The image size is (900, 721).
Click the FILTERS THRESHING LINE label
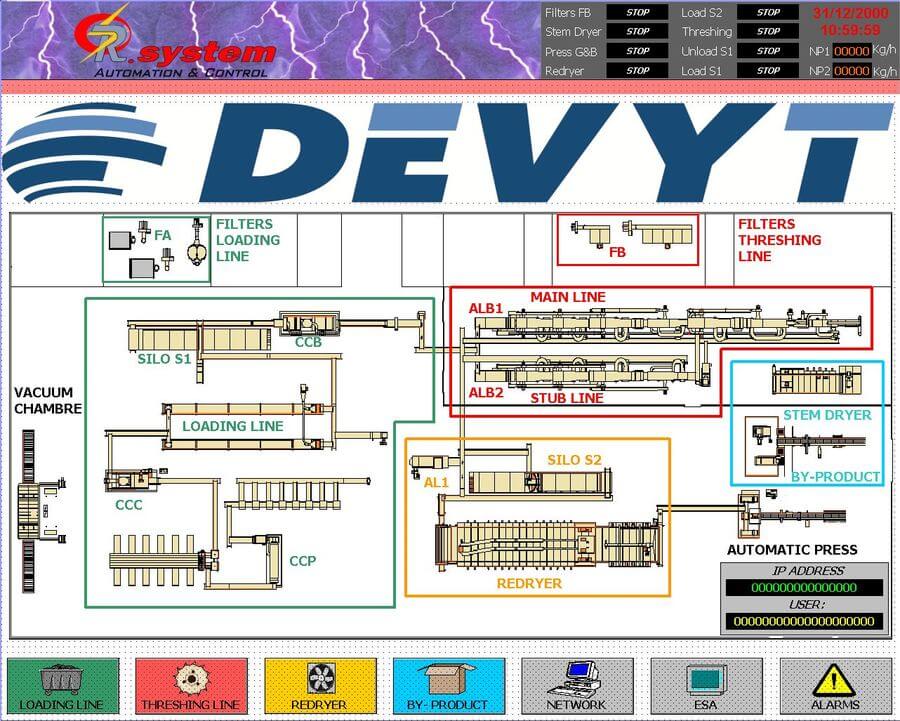[779, 240]
